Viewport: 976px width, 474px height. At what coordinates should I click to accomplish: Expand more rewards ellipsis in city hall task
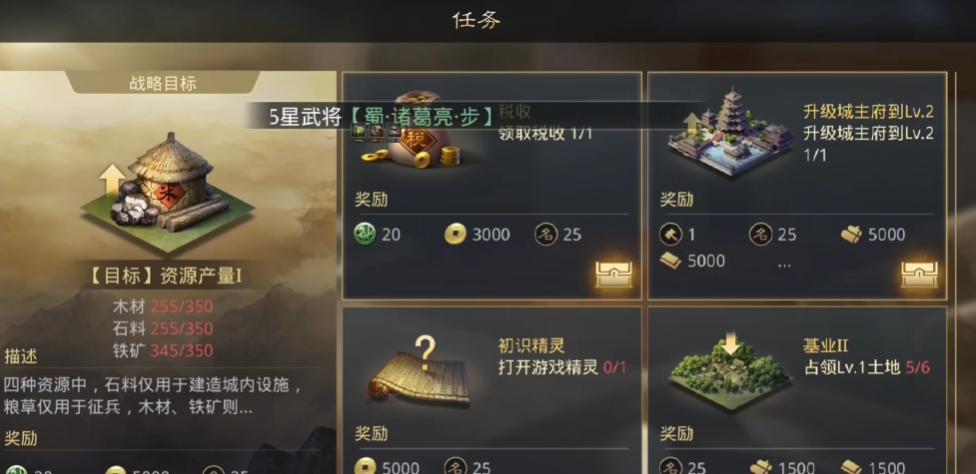tap(784, 263)
